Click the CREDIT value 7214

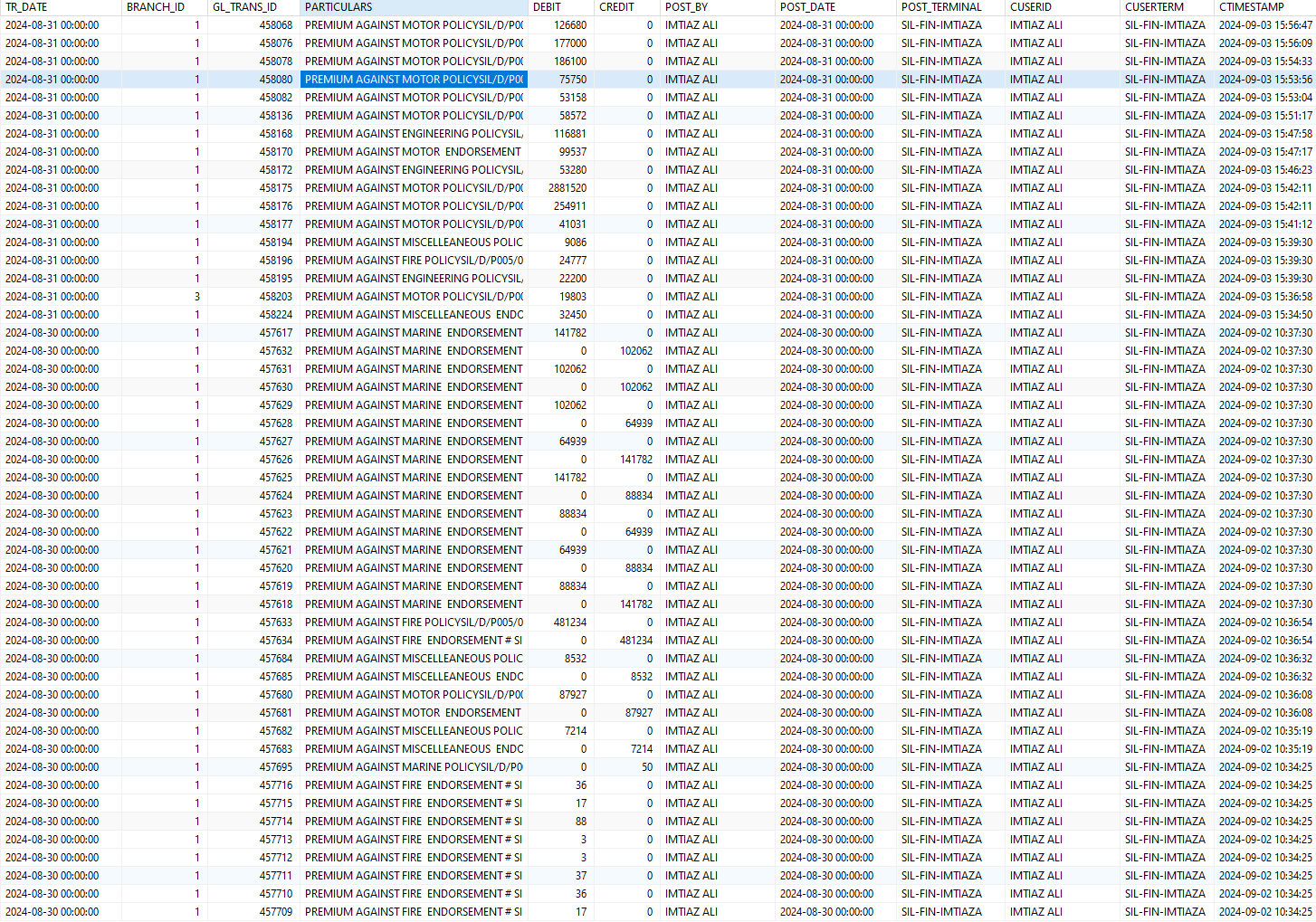click(x=642, y=749)
